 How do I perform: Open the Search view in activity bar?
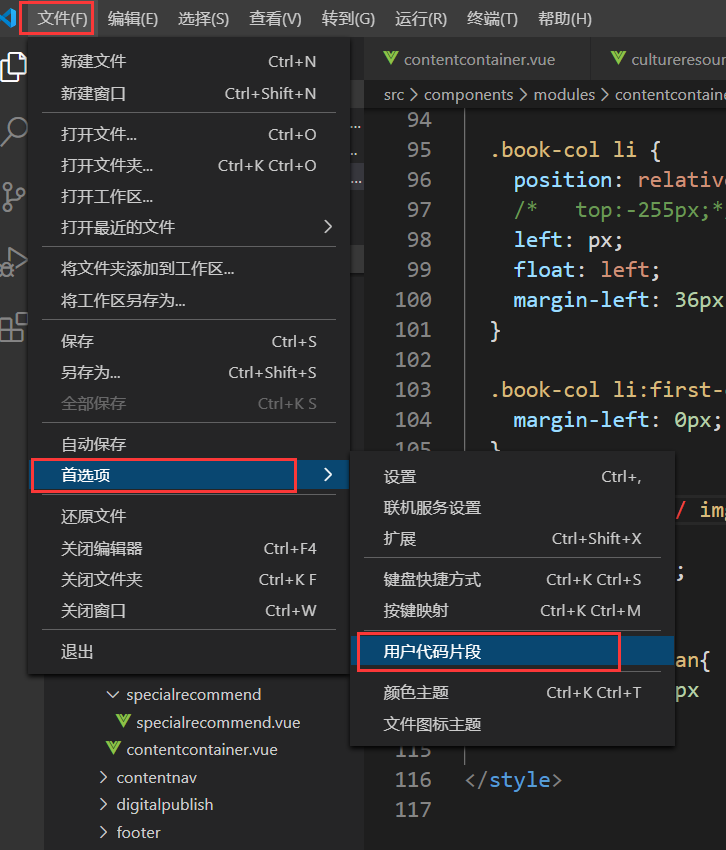pyautogui.click(x=13, y=132)
